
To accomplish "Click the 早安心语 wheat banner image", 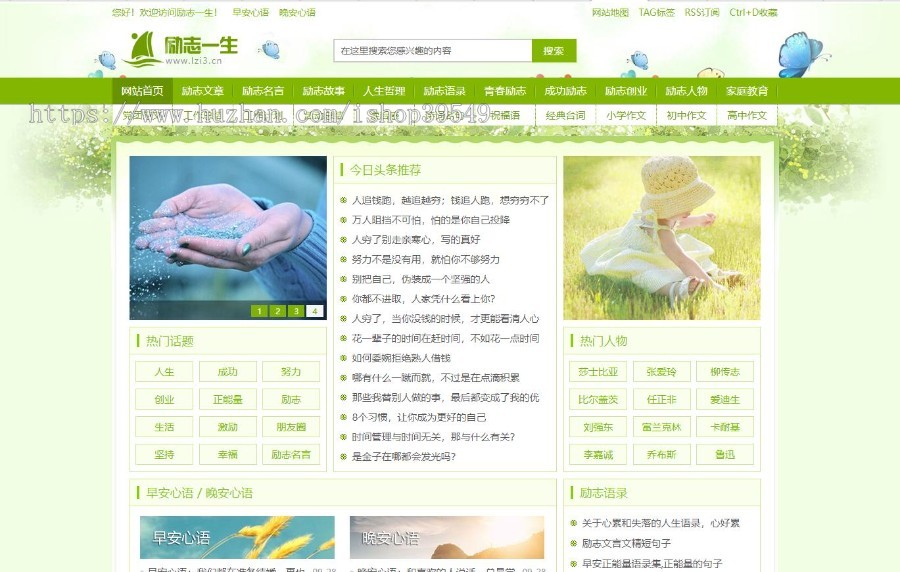I will 237,538.
